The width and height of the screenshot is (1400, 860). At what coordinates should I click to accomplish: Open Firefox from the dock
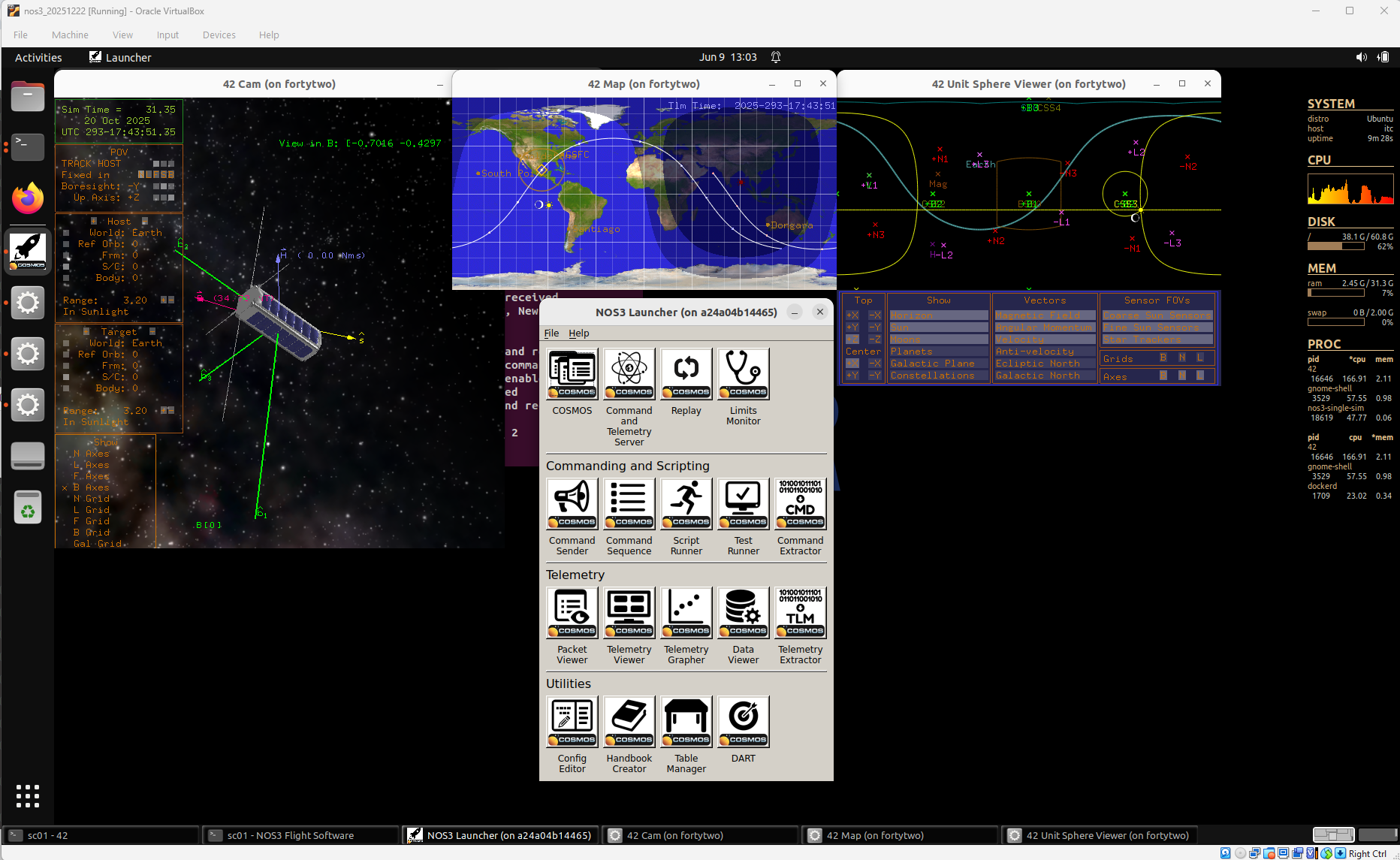pos(28,198)
